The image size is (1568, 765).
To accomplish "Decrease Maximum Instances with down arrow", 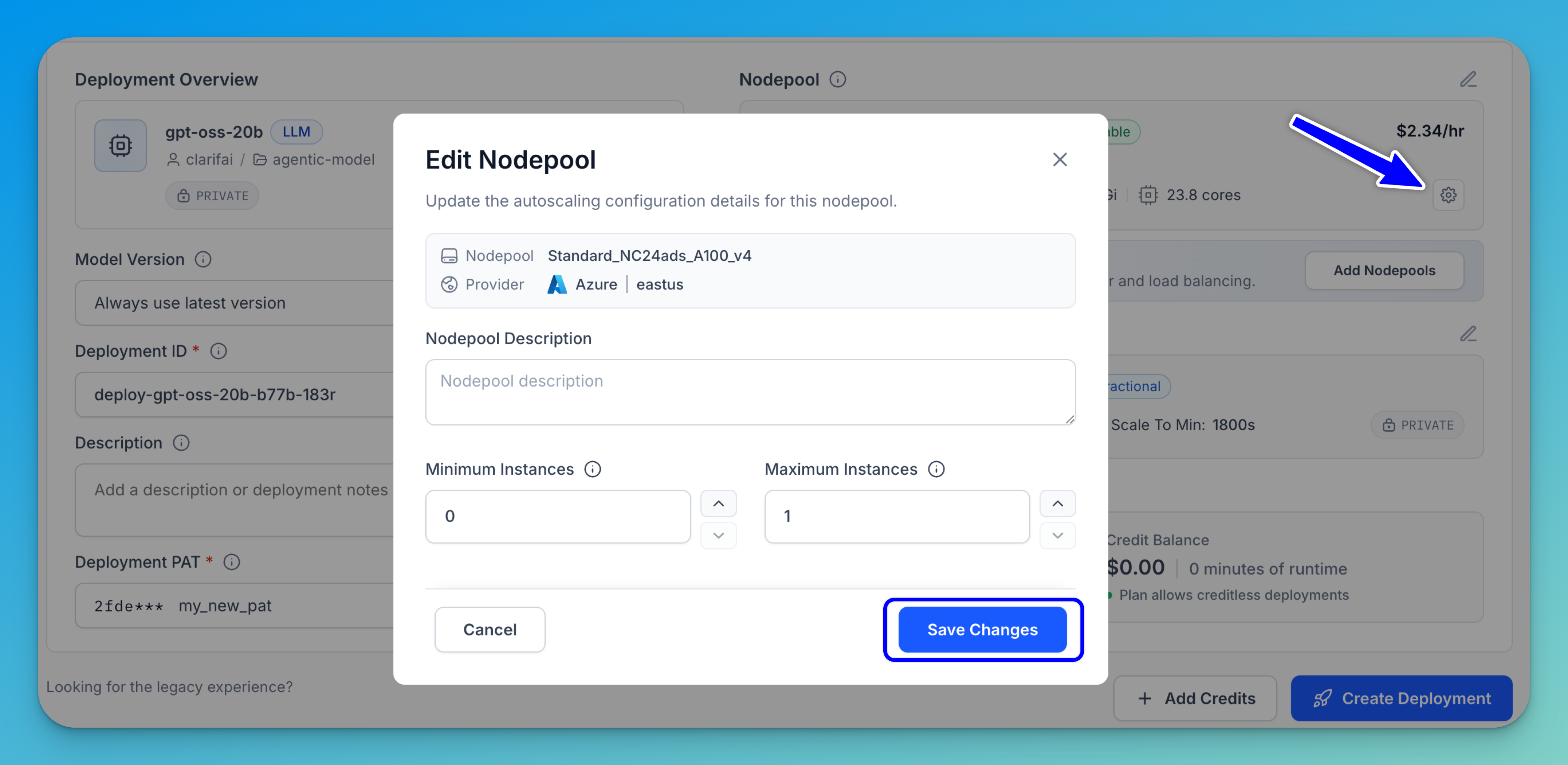I will click(1057, 535).
